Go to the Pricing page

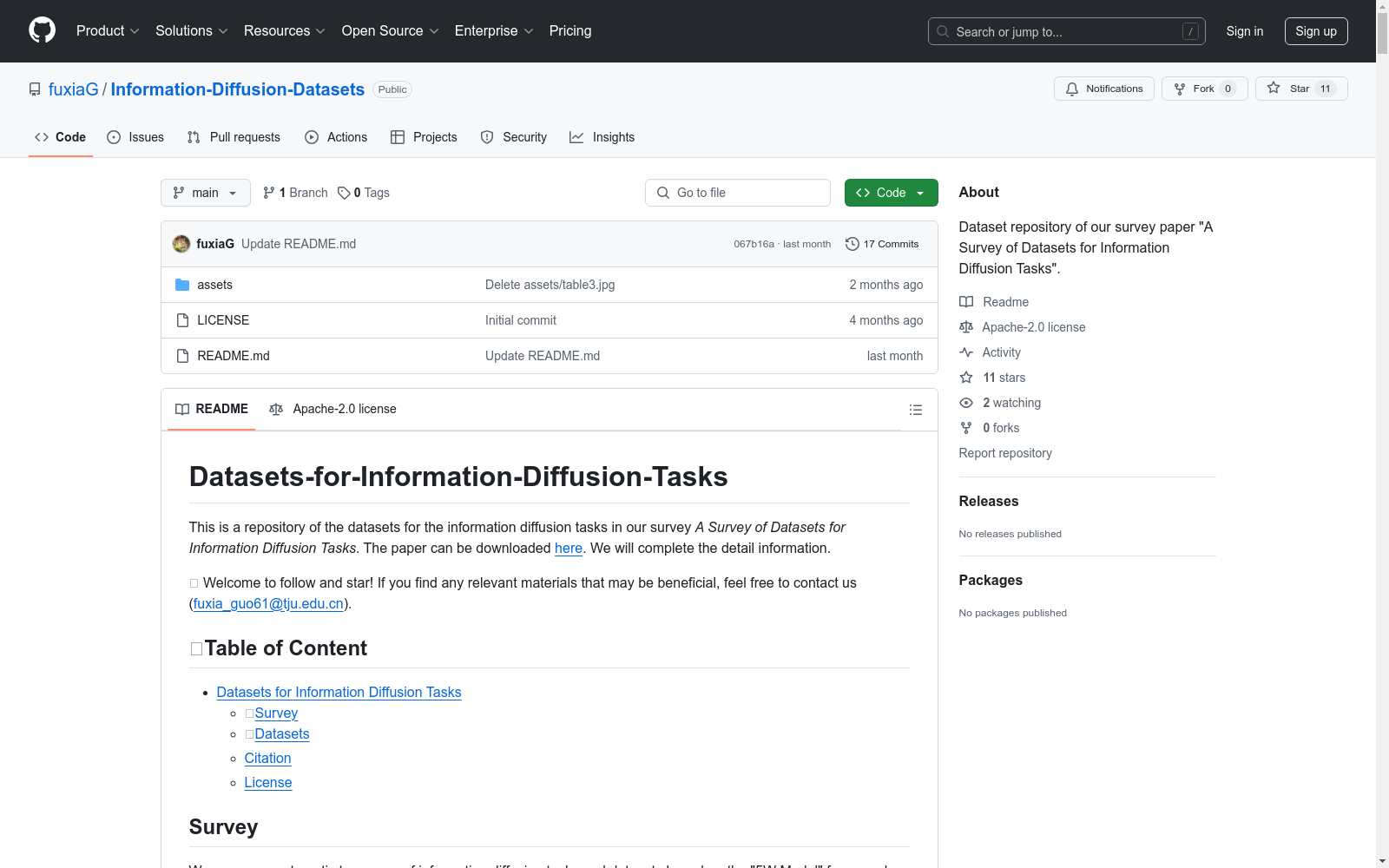[570, 31]
